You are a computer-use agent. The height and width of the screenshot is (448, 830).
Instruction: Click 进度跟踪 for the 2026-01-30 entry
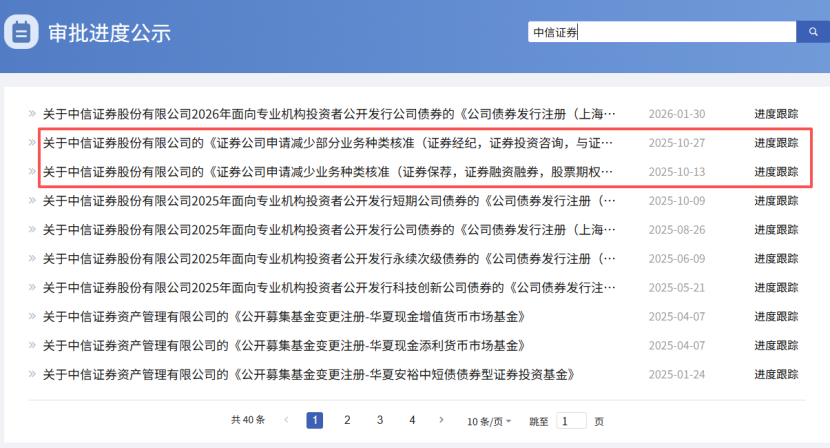776,114
